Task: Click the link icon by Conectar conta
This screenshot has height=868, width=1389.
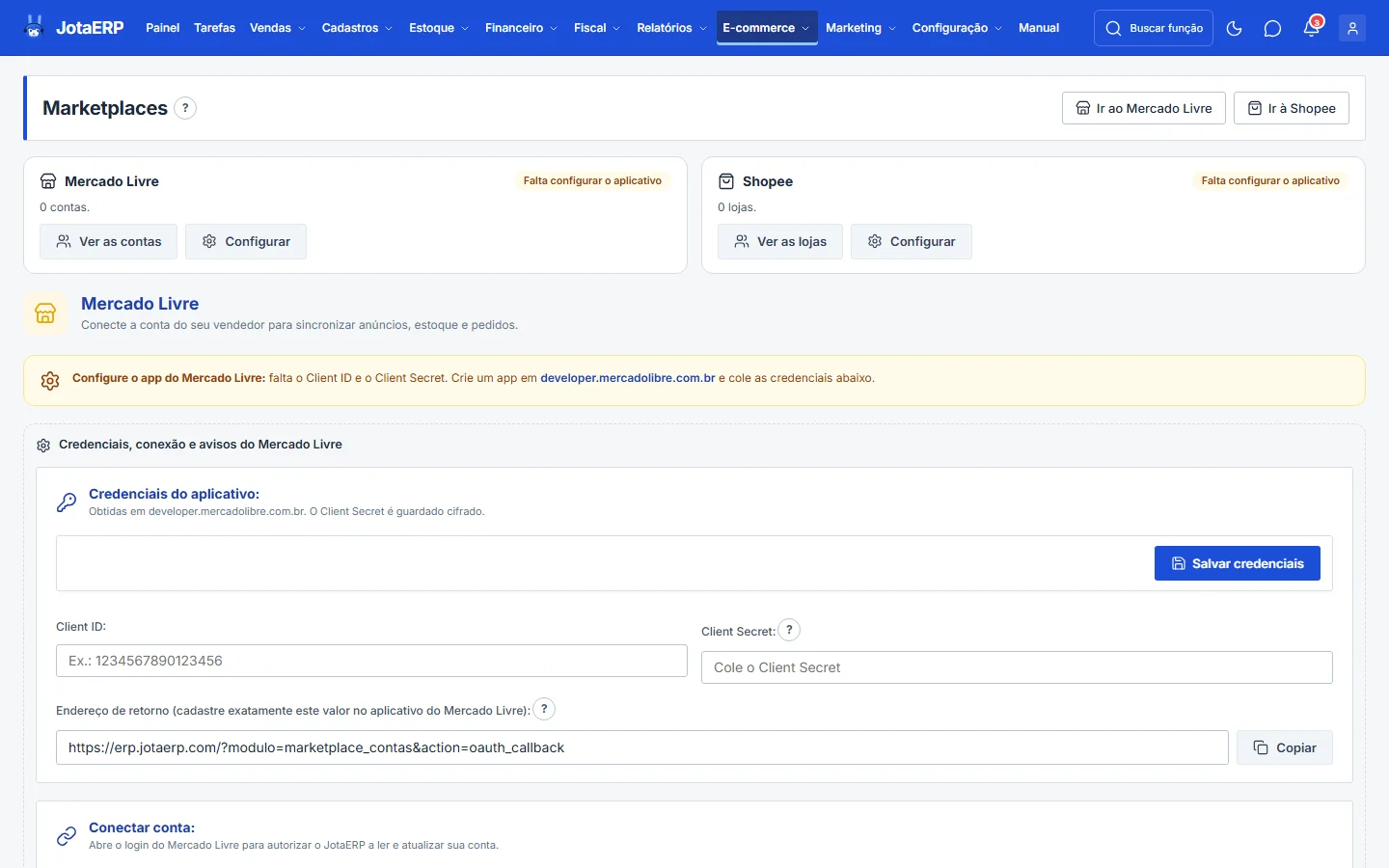Action: 67,836
